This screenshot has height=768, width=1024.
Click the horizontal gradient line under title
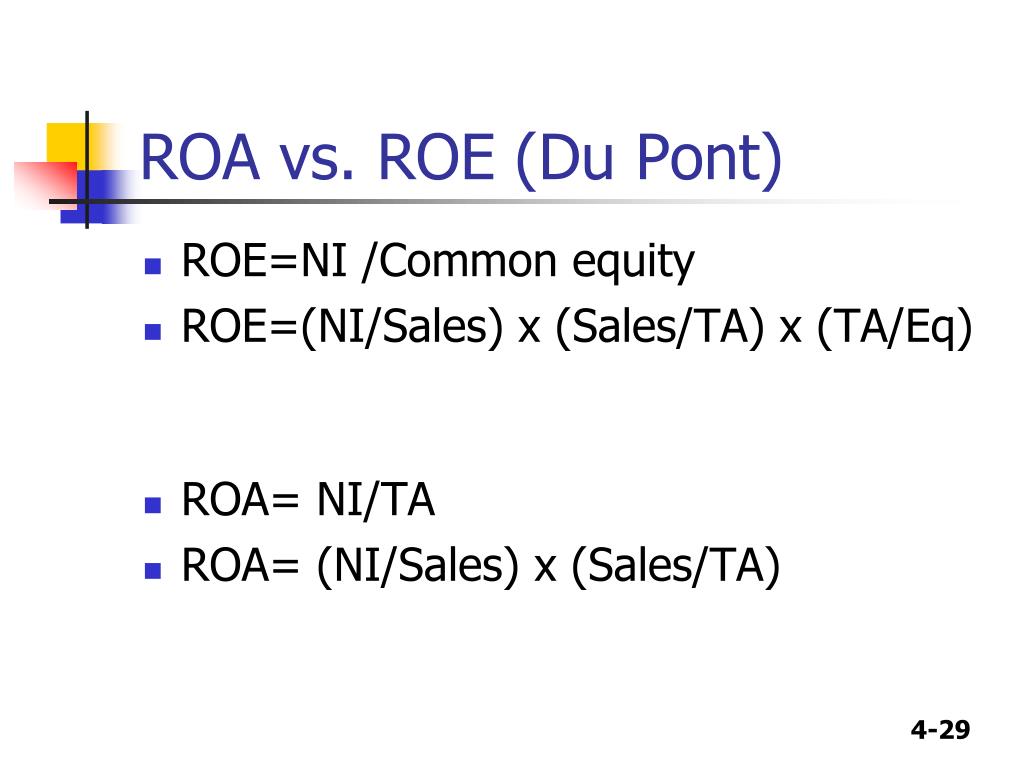pos(496,201)
